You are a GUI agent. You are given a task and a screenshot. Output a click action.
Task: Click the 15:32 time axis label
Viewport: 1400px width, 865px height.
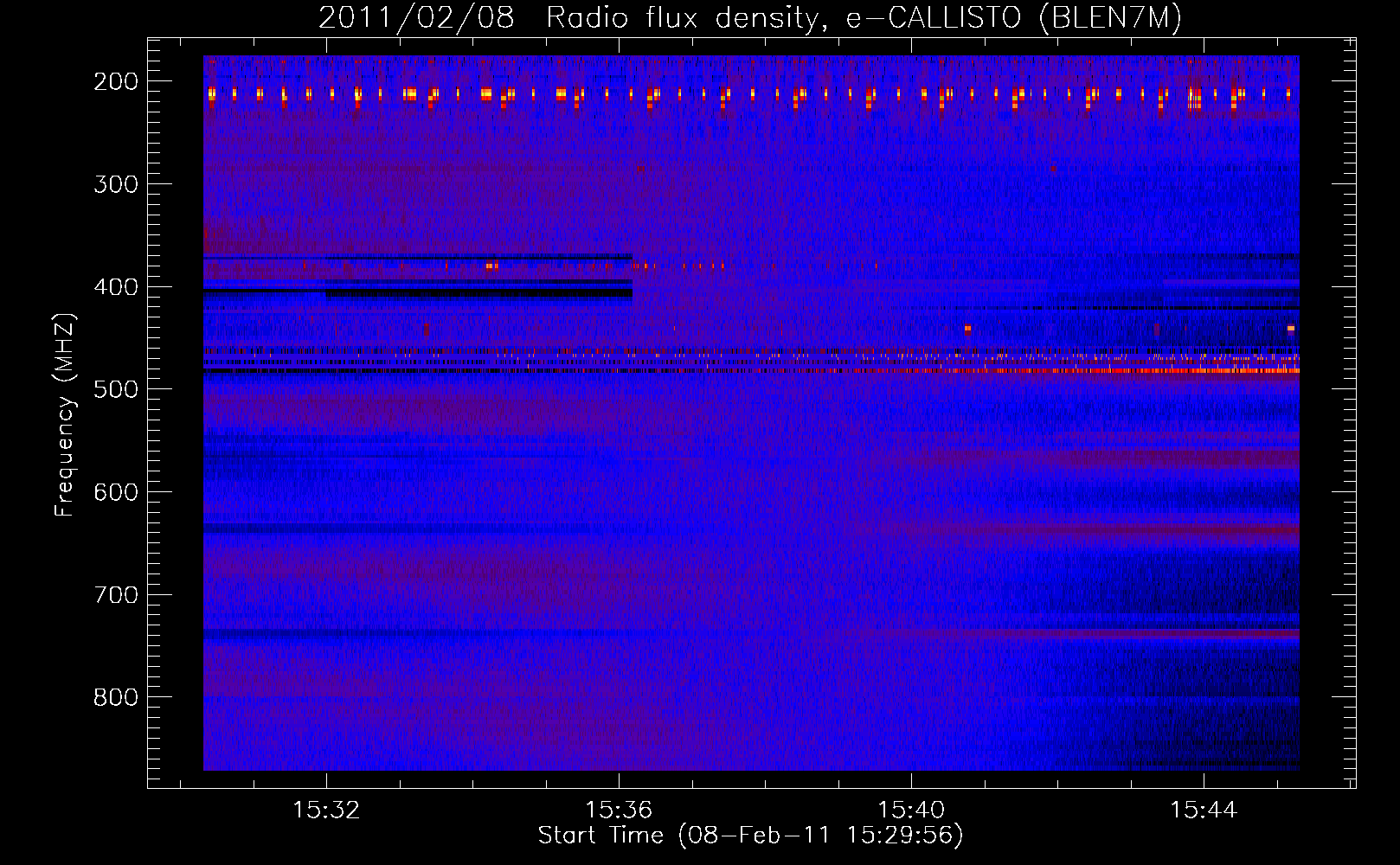(x=326, y=811)
